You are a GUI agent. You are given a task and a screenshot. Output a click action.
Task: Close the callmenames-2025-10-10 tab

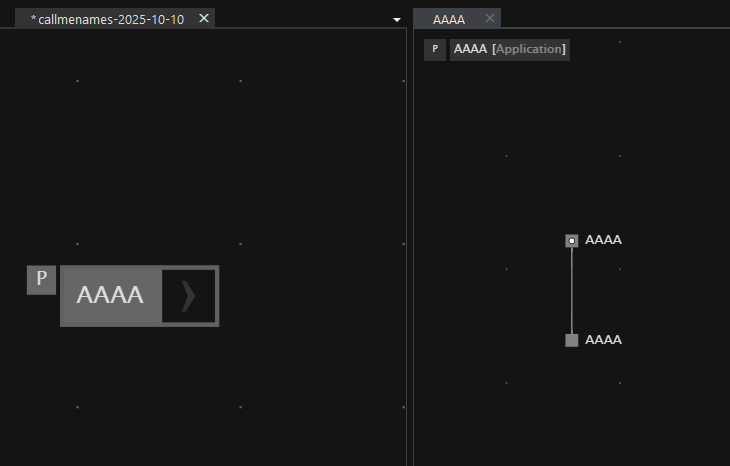[x=204, y=18]
